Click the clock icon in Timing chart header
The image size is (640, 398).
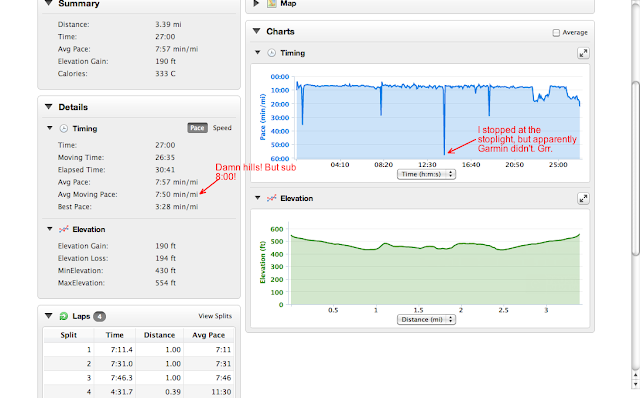click(x=271, y=53)
